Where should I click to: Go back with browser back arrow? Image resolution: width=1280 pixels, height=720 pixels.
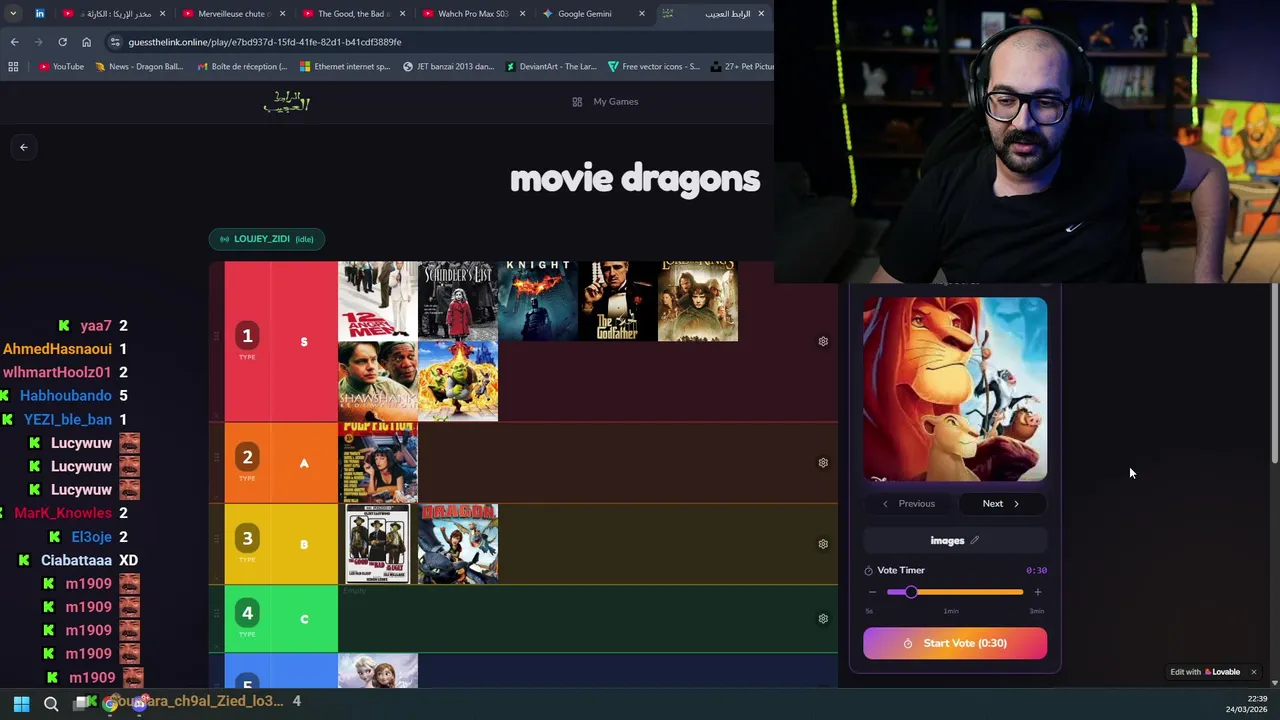[14, 42]
